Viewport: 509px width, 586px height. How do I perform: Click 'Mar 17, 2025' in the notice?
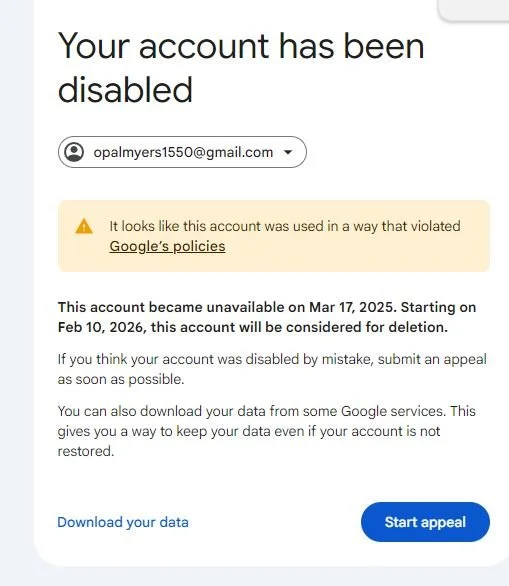coord(351,307)
